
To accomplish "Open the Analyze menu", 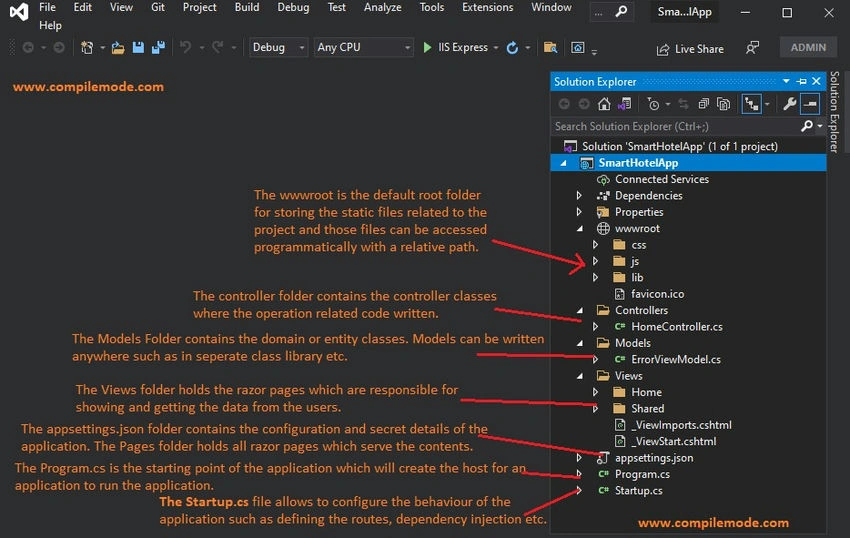I will point(383,8).
